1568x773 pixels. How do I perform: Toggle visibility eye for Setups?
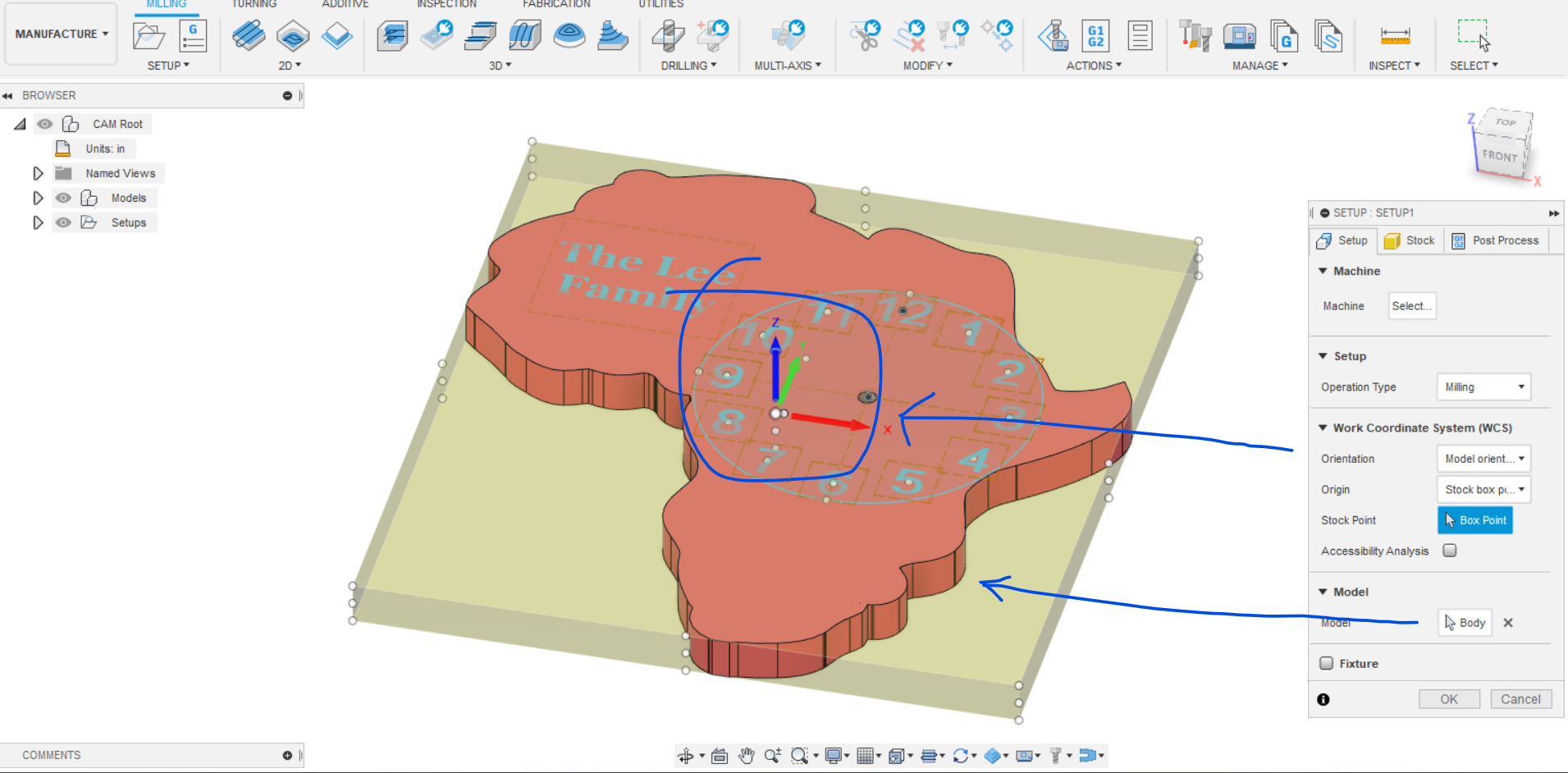pos(63,222)
